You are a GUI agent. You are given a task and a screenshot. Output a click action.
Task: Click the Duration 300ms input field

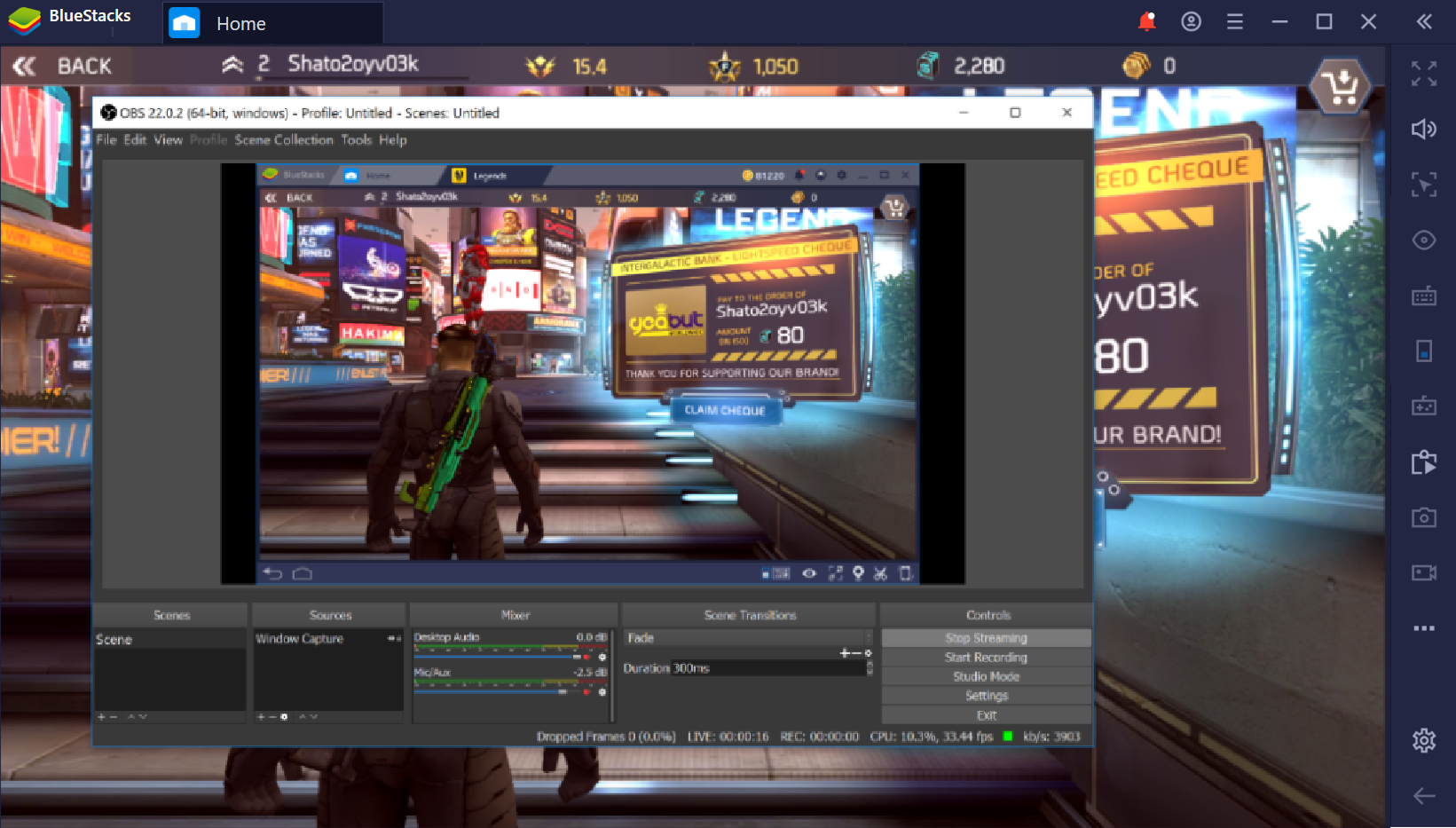(767, 668)
